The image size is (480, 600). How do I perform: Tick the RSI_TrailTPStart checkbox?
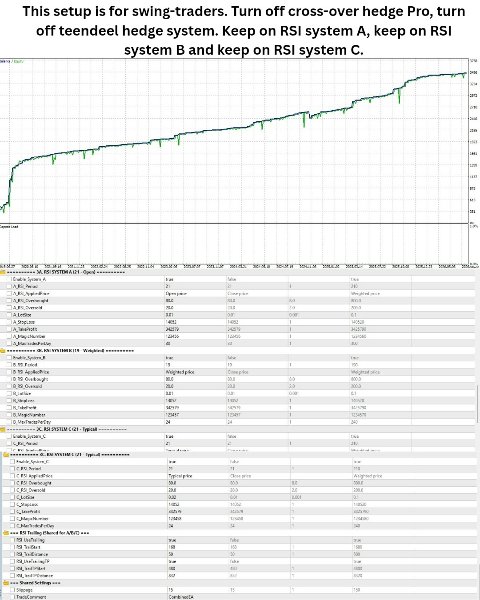pos(12,569)
